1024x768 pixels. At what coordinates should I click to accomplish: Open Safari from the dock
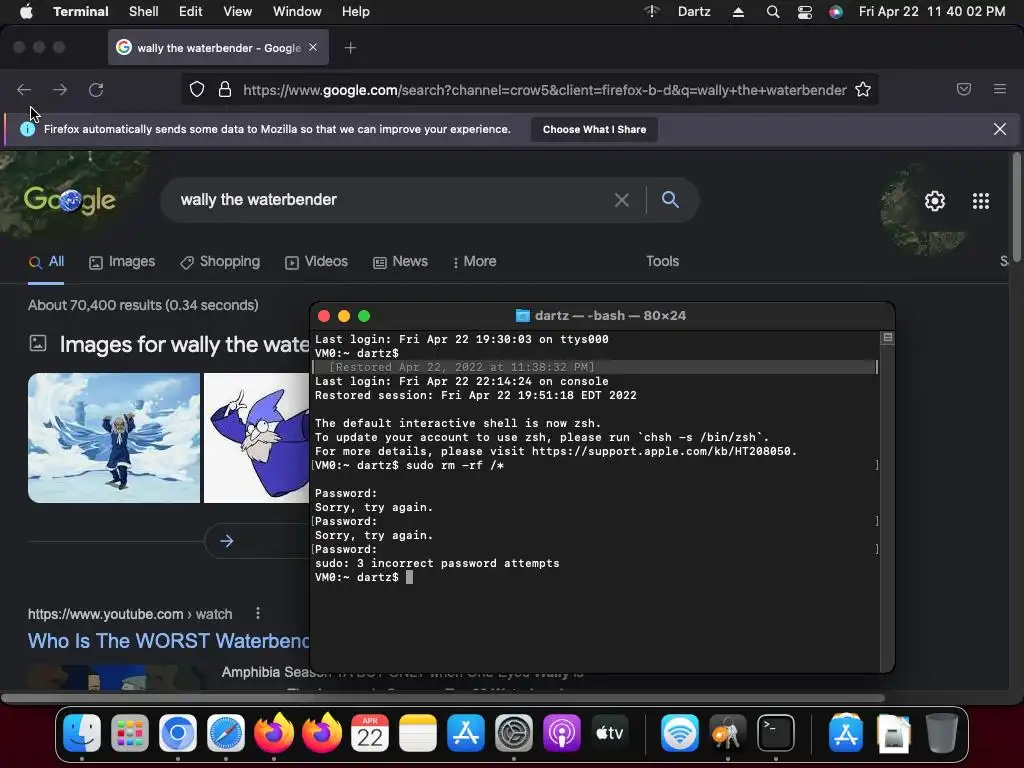coord(226,733)
